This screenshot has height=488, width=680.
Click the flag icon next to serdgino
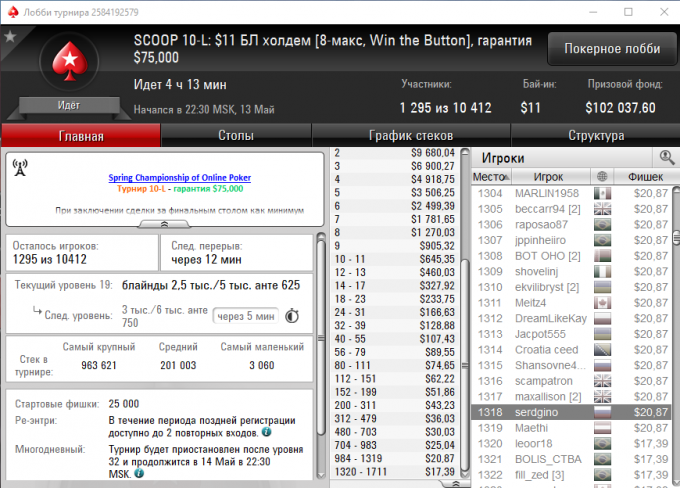click(602, 412)
